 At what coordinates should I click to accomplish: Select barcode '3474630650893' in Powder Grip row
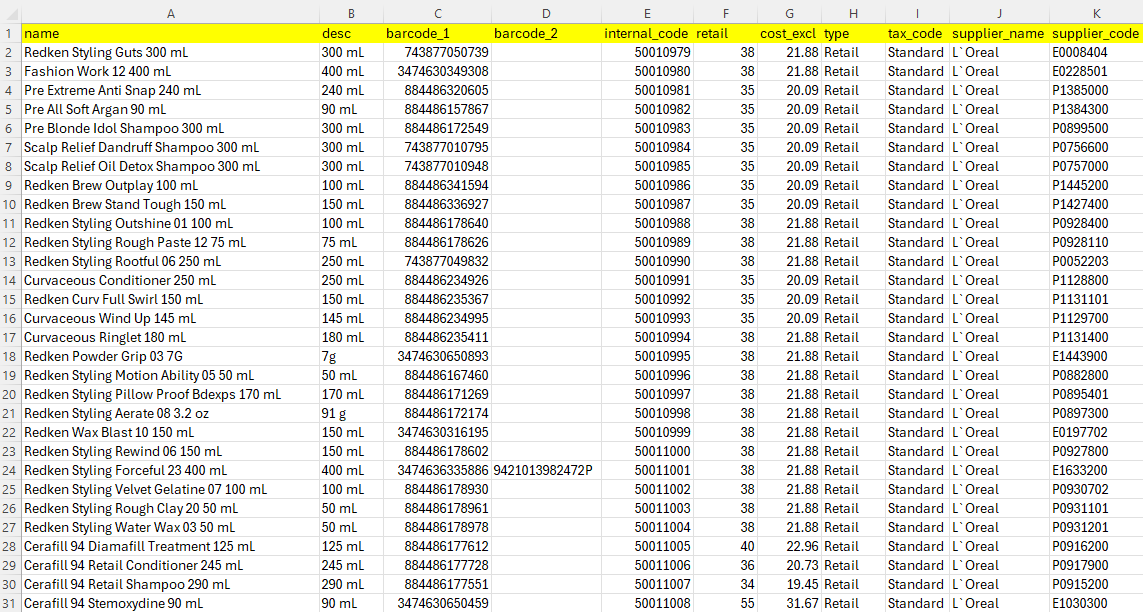[437, 356]
